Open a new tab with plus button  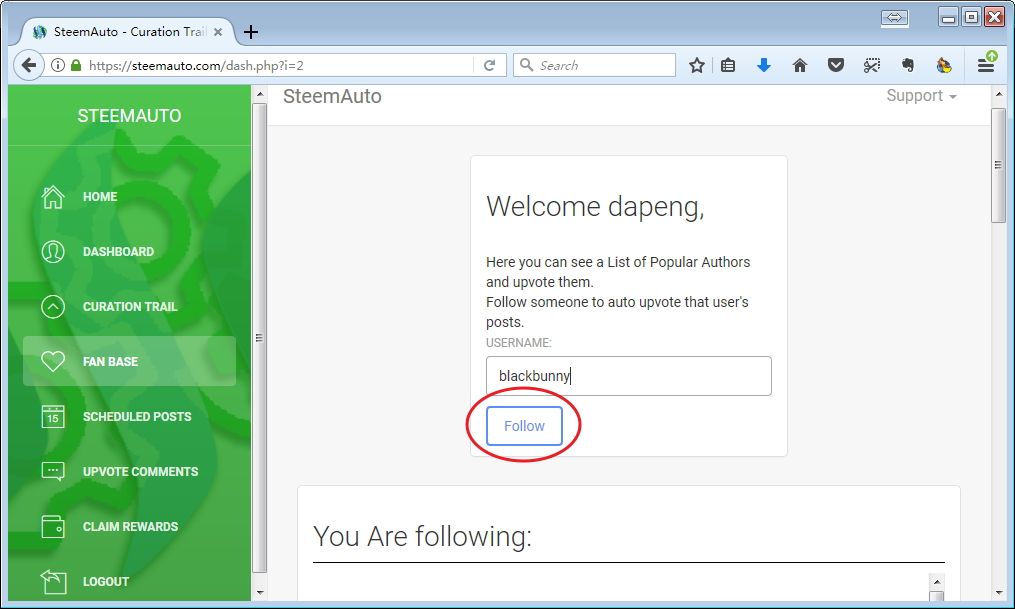point(251,32)
